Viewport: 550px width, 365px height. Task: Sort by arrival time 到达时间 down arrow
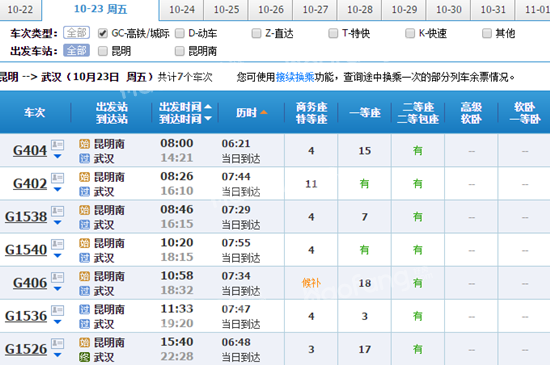coord(208,119)
